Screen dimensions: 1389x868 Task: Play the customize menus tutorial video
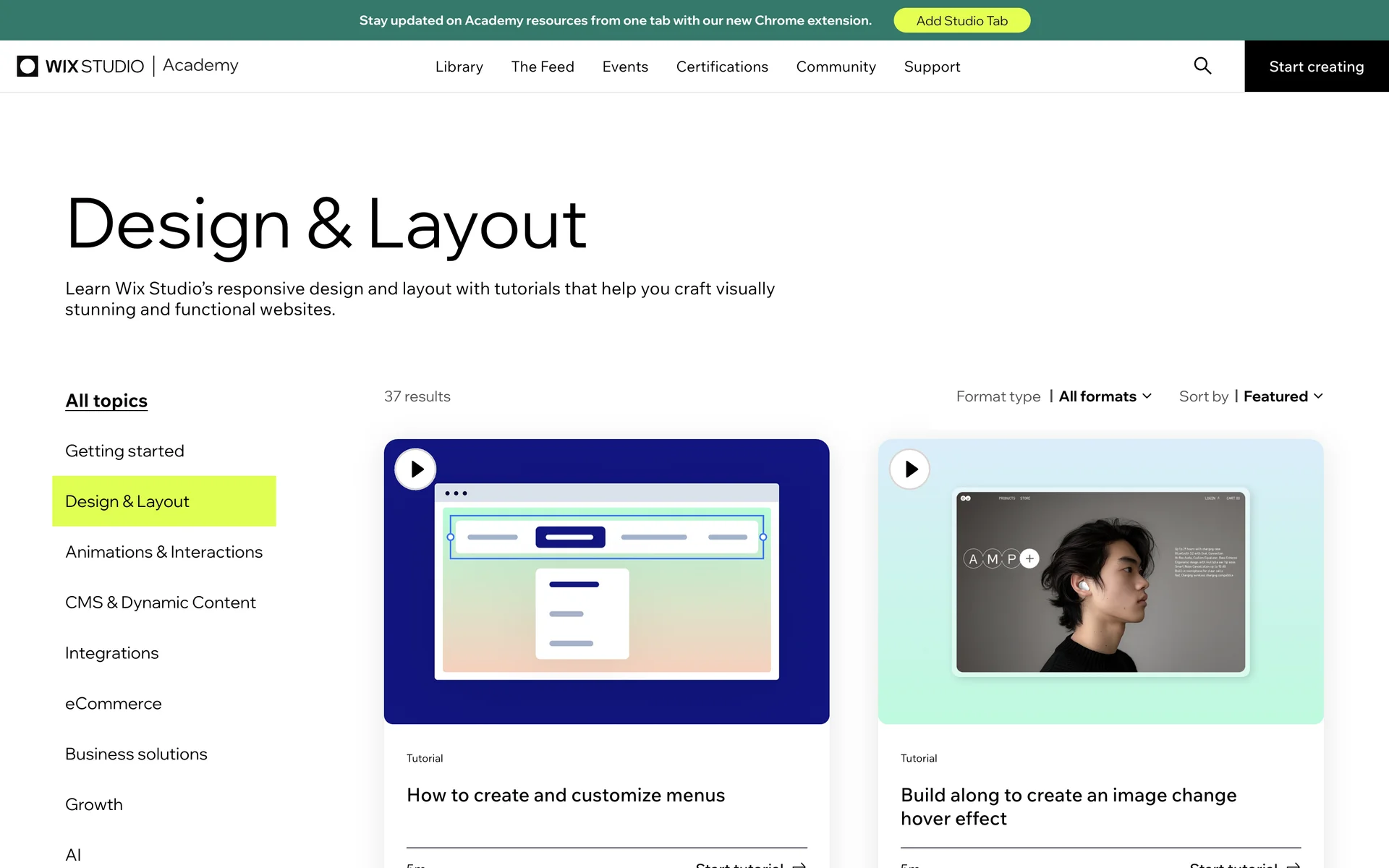[x=415, y=469]
